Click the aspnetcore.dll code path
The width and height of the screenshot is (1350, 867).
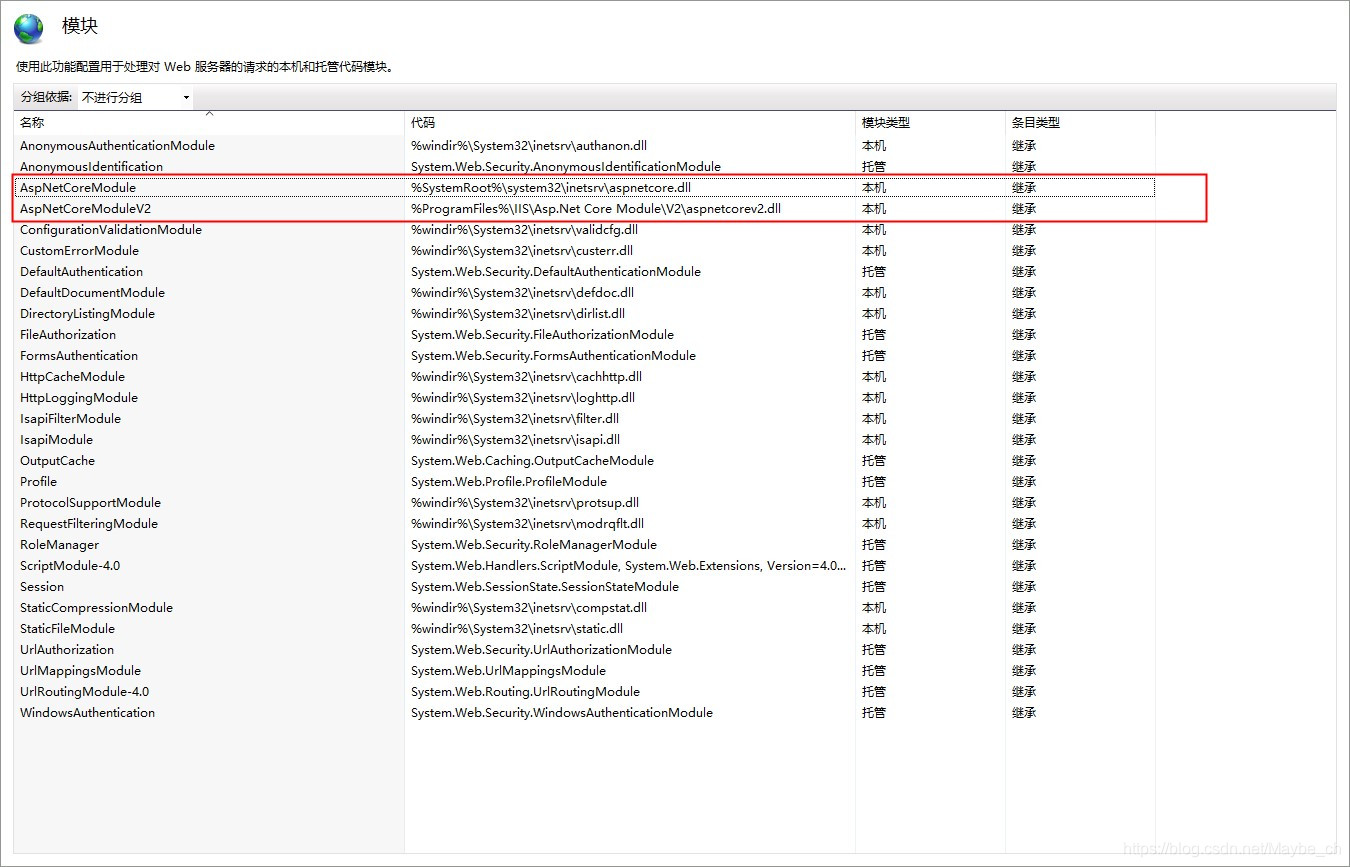pos(551,187)
